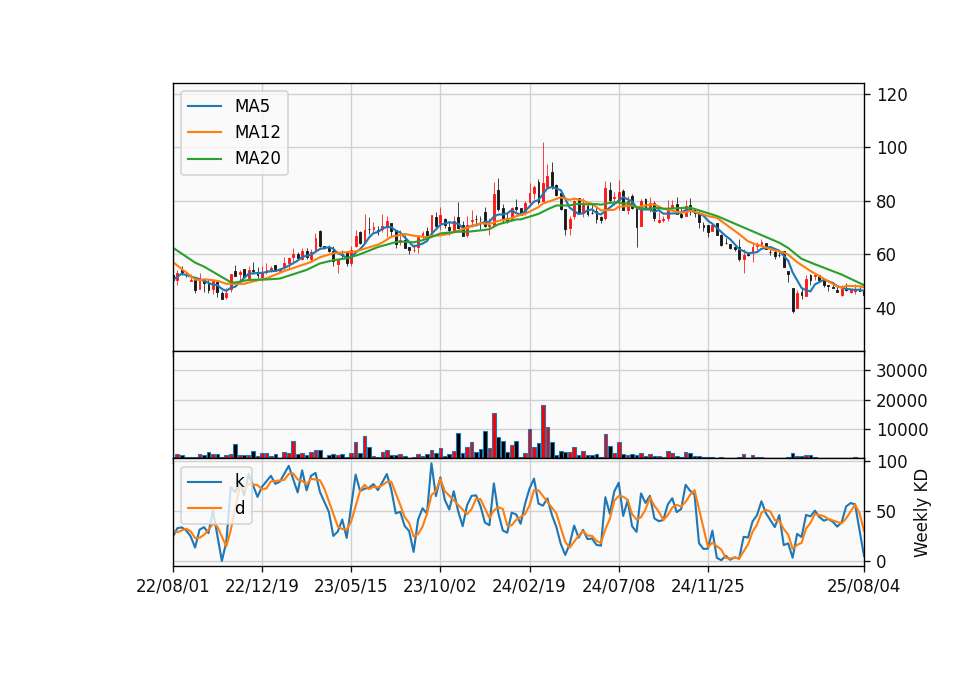Click the 60 price axis label
The image size is (960, 690).
[x=887, y=255]
